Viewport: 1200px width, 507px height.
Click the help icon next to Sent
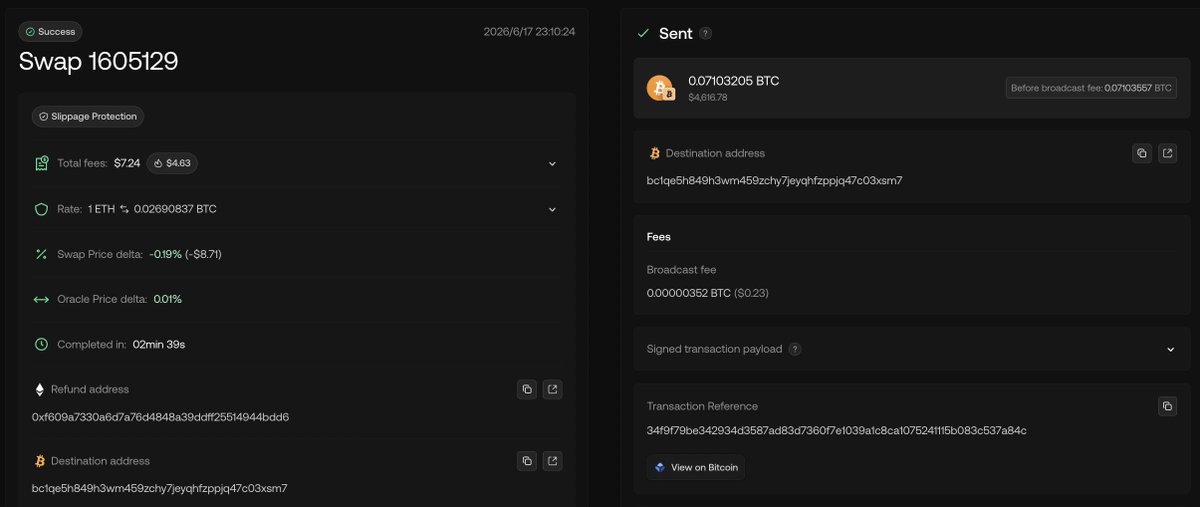point(706,33)
